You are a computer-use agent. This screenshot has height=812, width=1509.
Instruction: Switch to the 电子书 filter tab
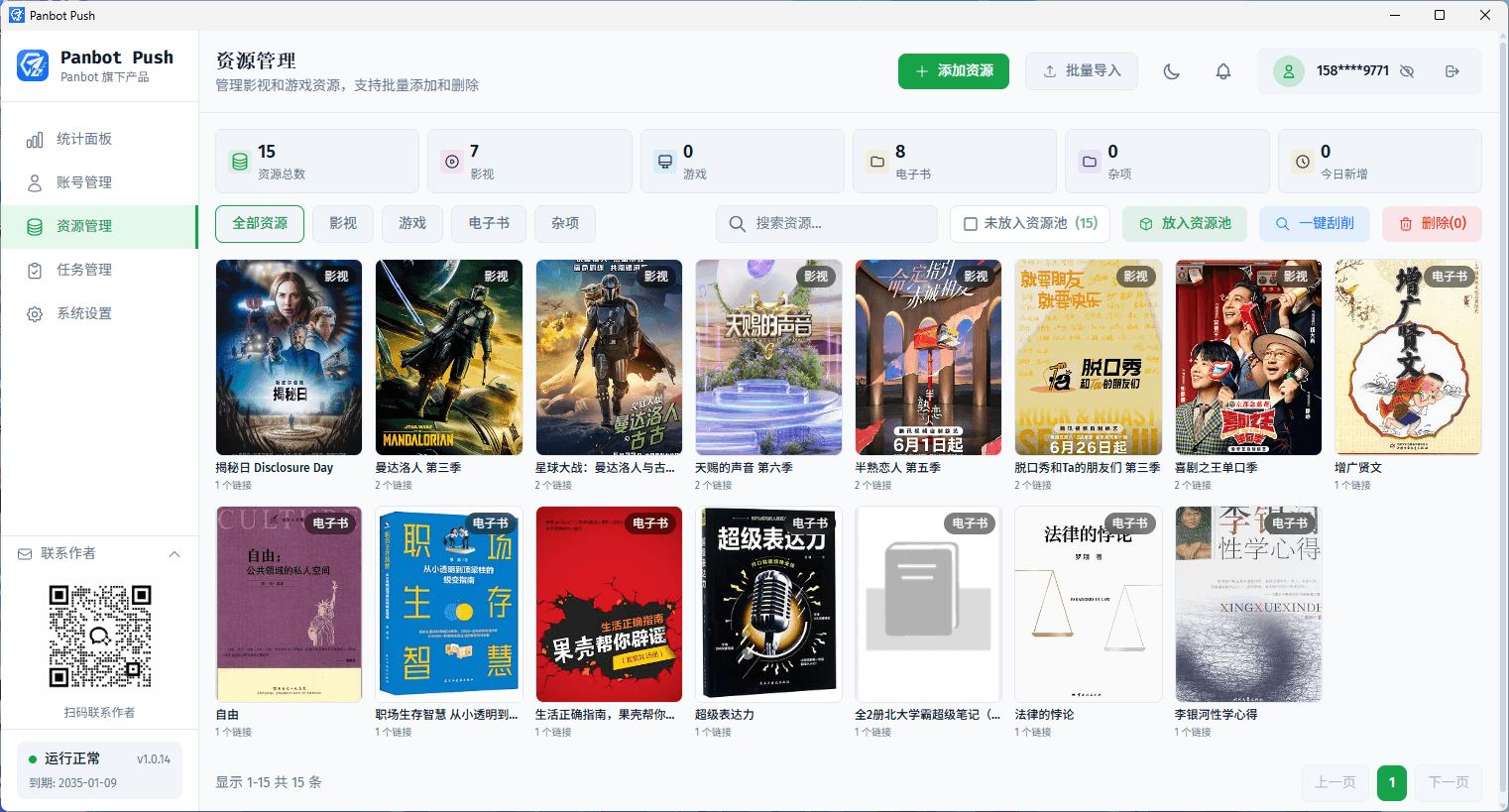489,224
